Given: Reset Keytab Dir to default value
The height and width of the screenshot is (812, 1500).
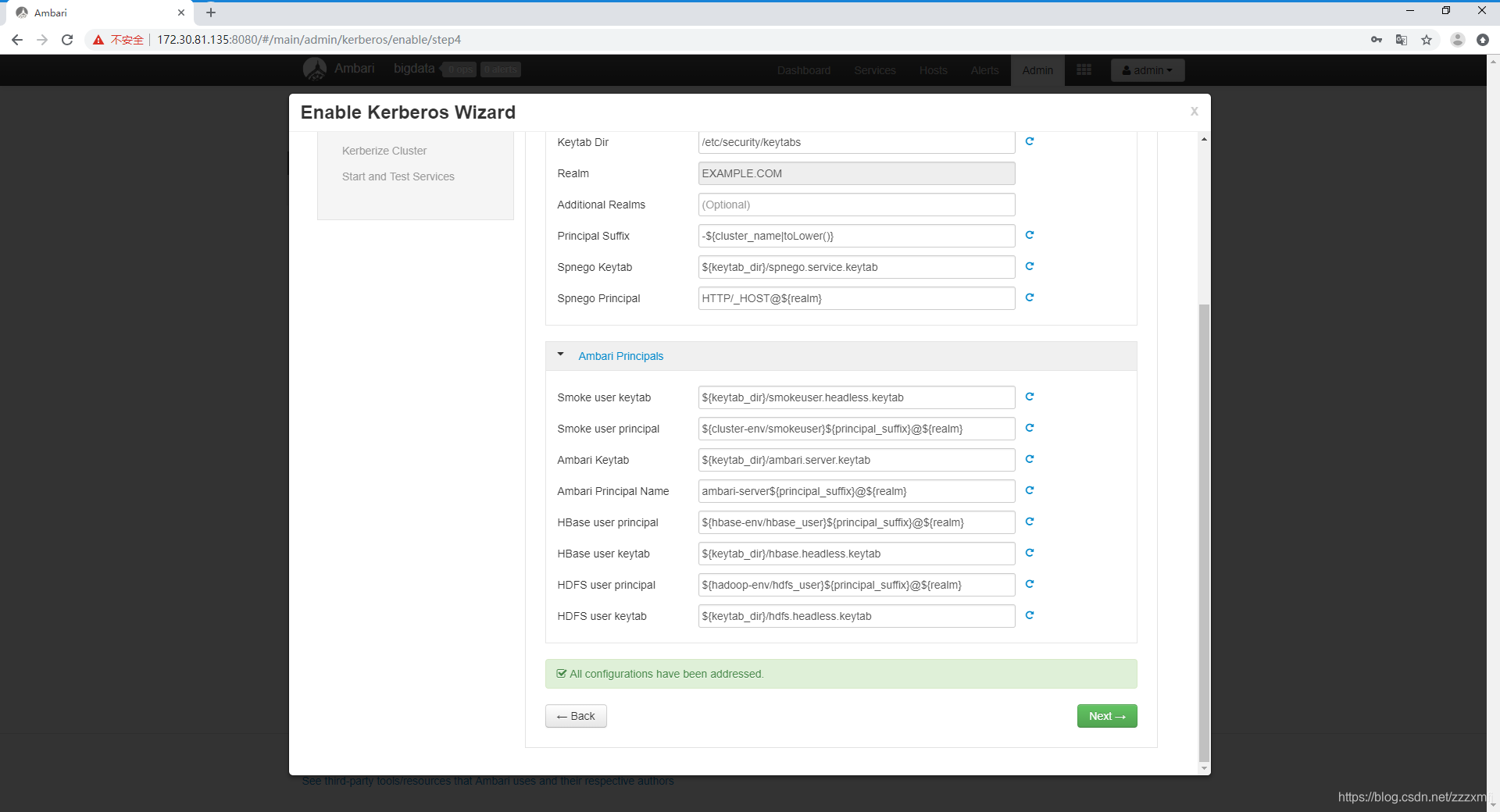Looking at the screenshot, I should point(1030,141).
